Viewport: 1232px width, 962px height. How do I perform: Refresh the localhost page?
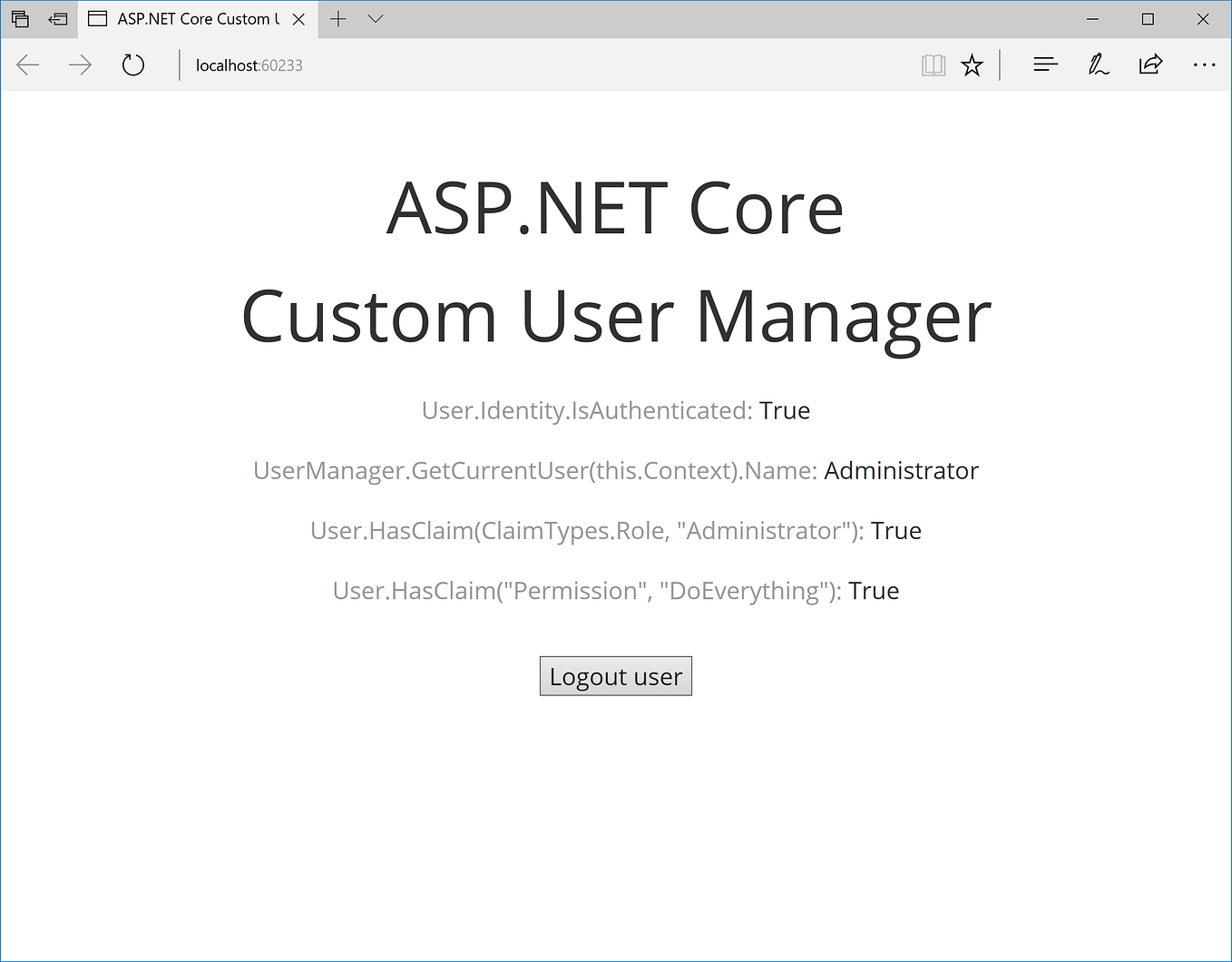132,64
